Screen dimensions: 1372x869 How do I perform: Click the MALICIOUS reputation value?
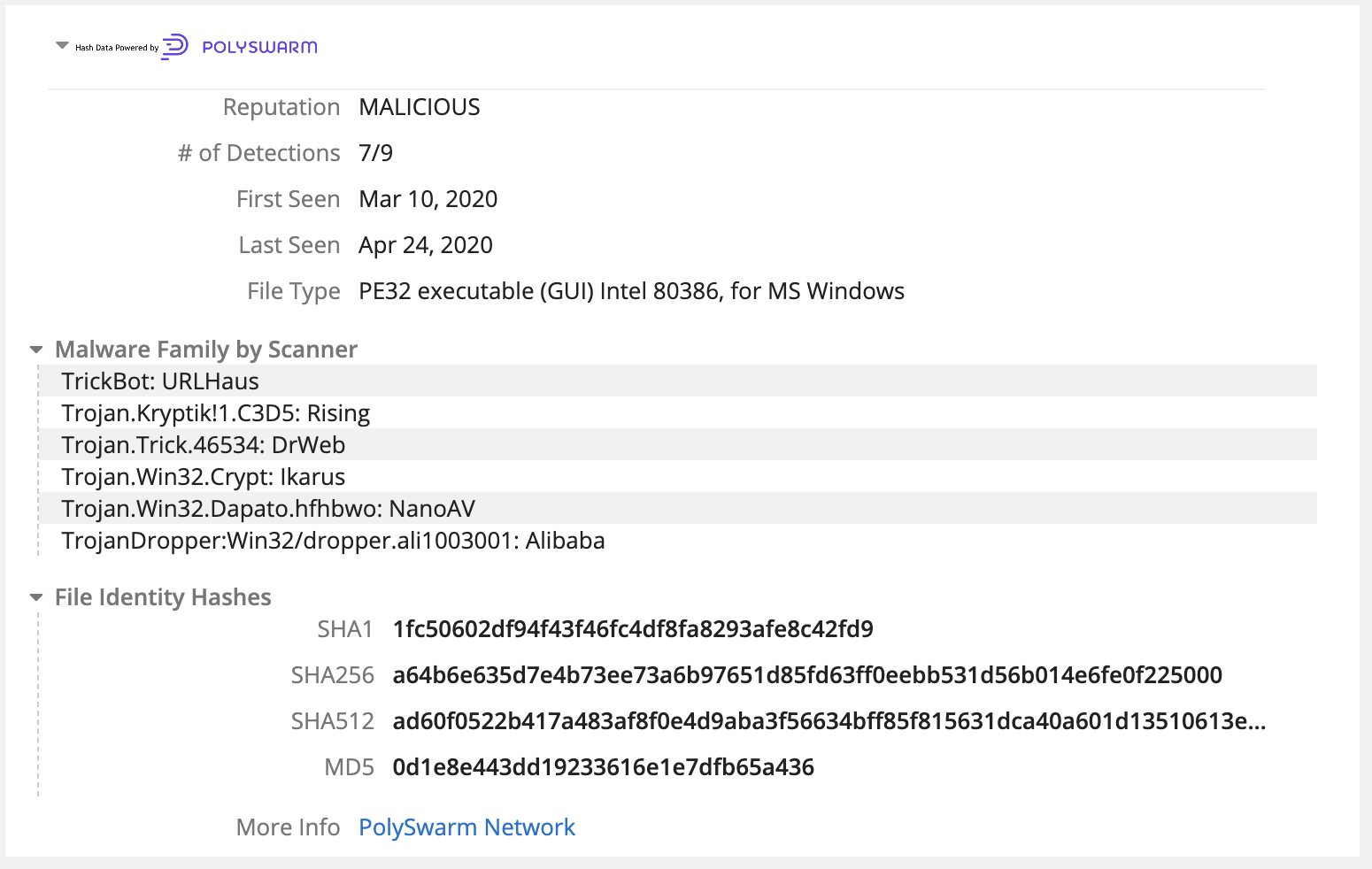[419, 107]
